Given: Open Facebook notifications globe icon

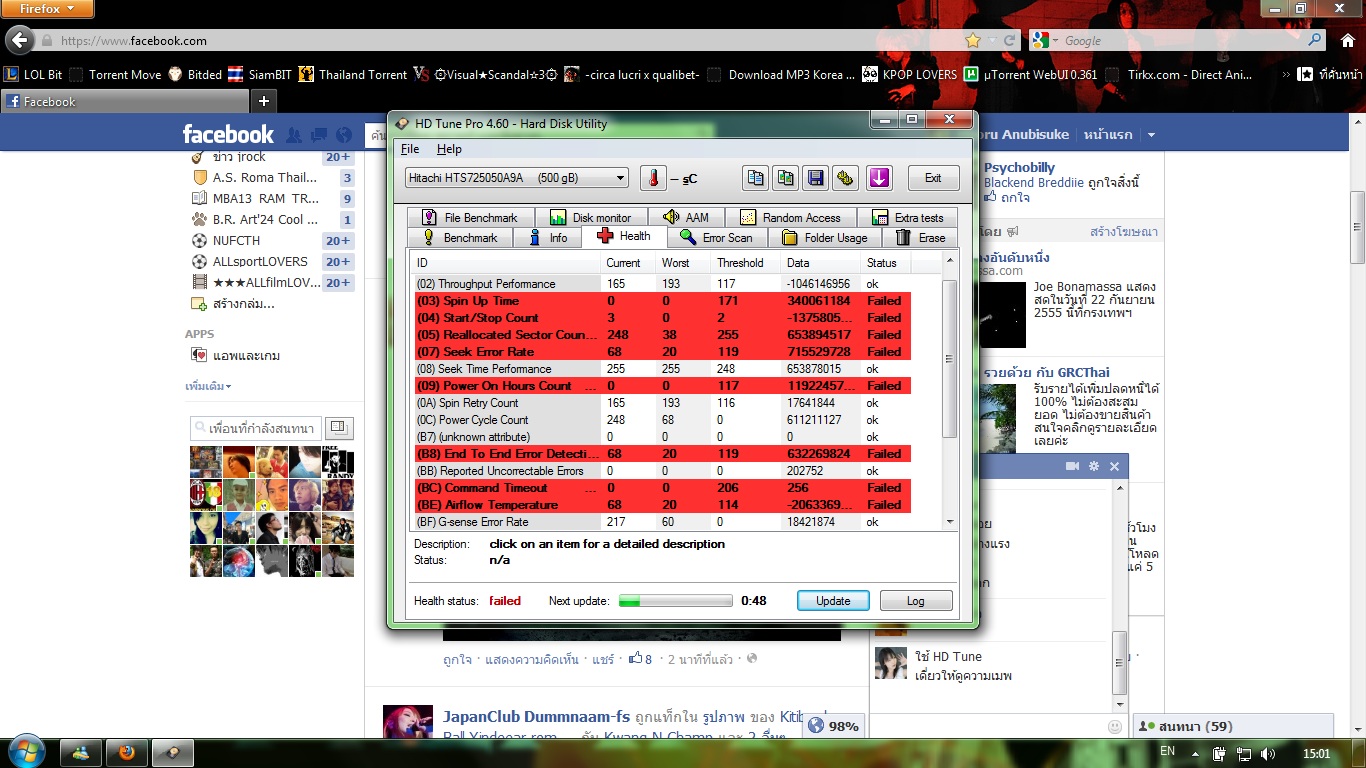Looking at the screenshot, I should pos(344,135).
